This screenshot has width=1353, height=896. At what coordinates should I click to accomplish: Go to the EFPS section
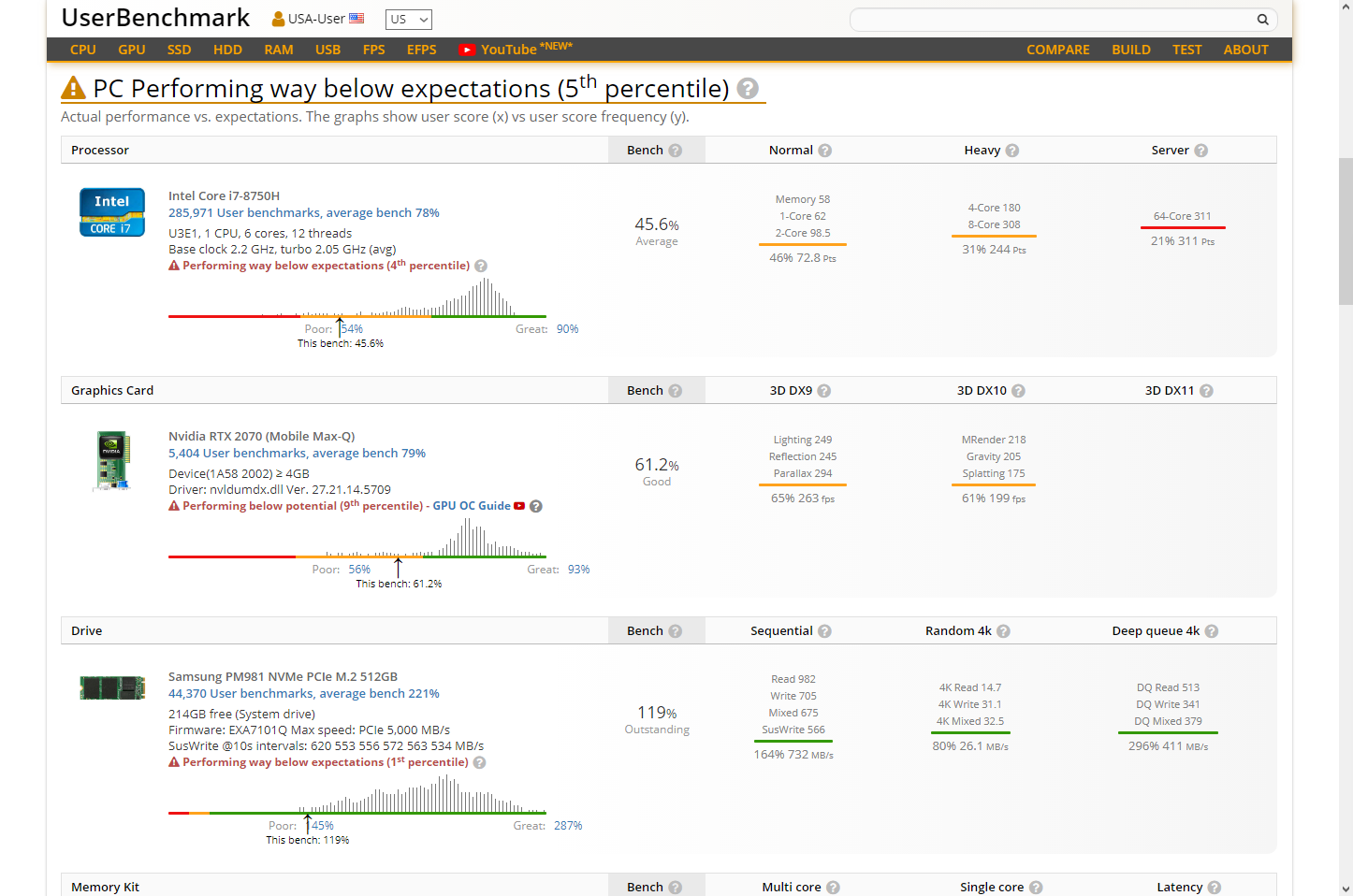click(422, 50)
